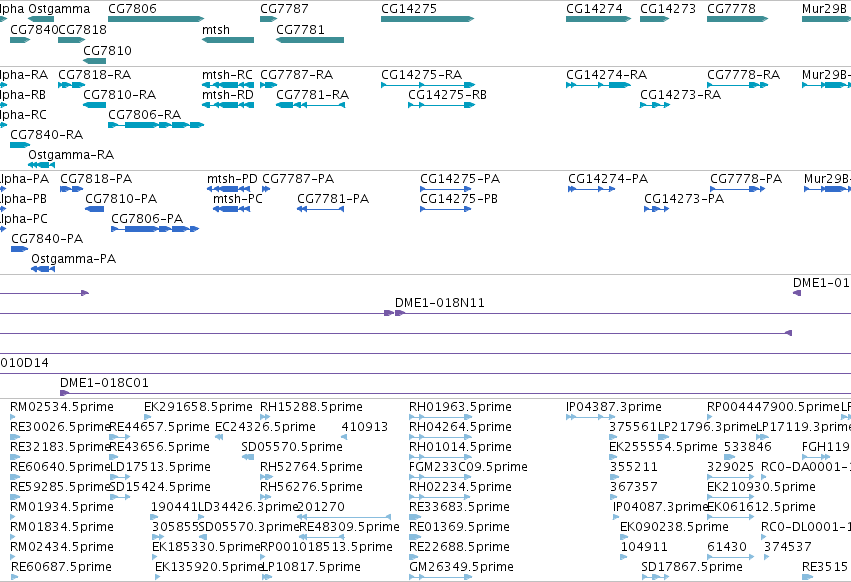
Task: Select the IP04387.3prime EST label
Action: tap(614, 407)
